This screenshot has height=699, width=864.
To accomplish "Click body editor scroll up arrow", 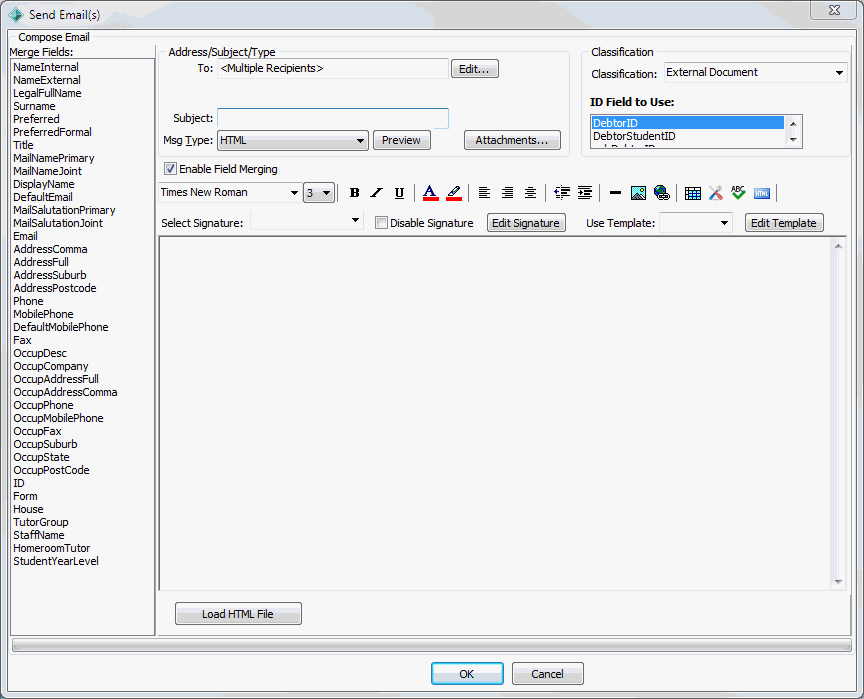I will click(838, 246).
